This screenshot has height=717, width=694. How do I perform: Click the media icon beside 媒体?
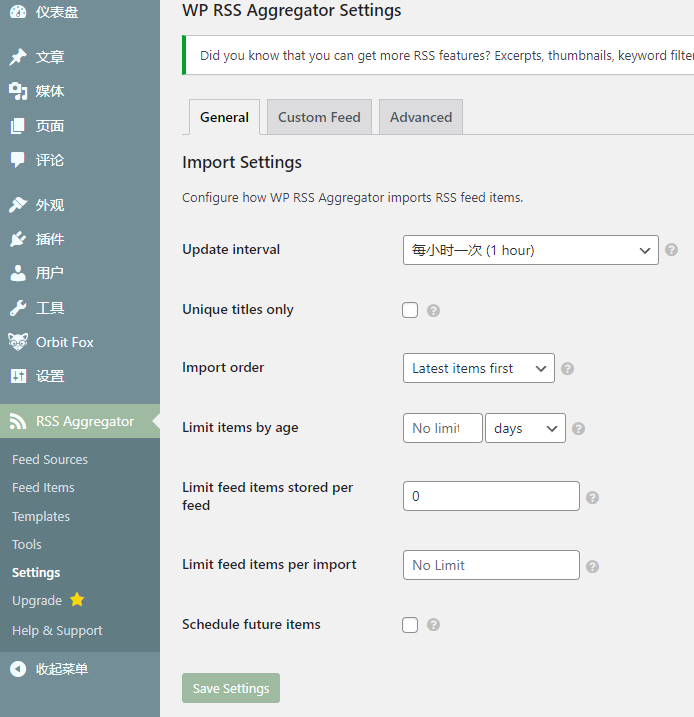click(x=18, y=91)
